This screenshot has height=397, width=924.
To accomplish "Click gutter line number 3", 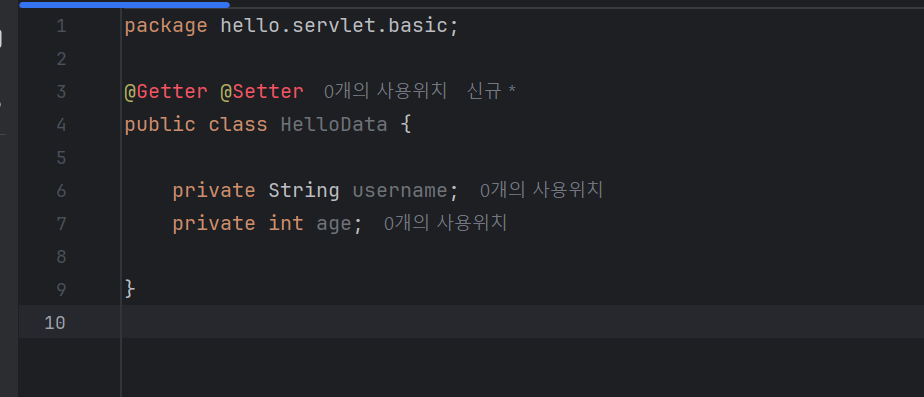I will [x=61, y=92].
